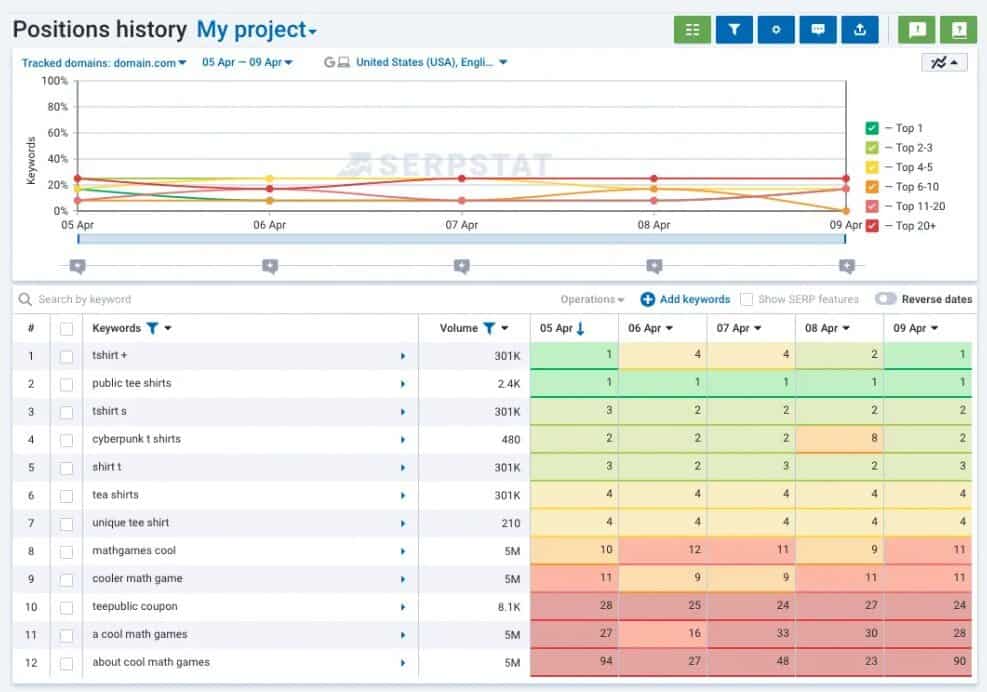Screen dimensions: 987x692
Task: Click the plus icon beside Add keywords
Action: pos(647,299)
